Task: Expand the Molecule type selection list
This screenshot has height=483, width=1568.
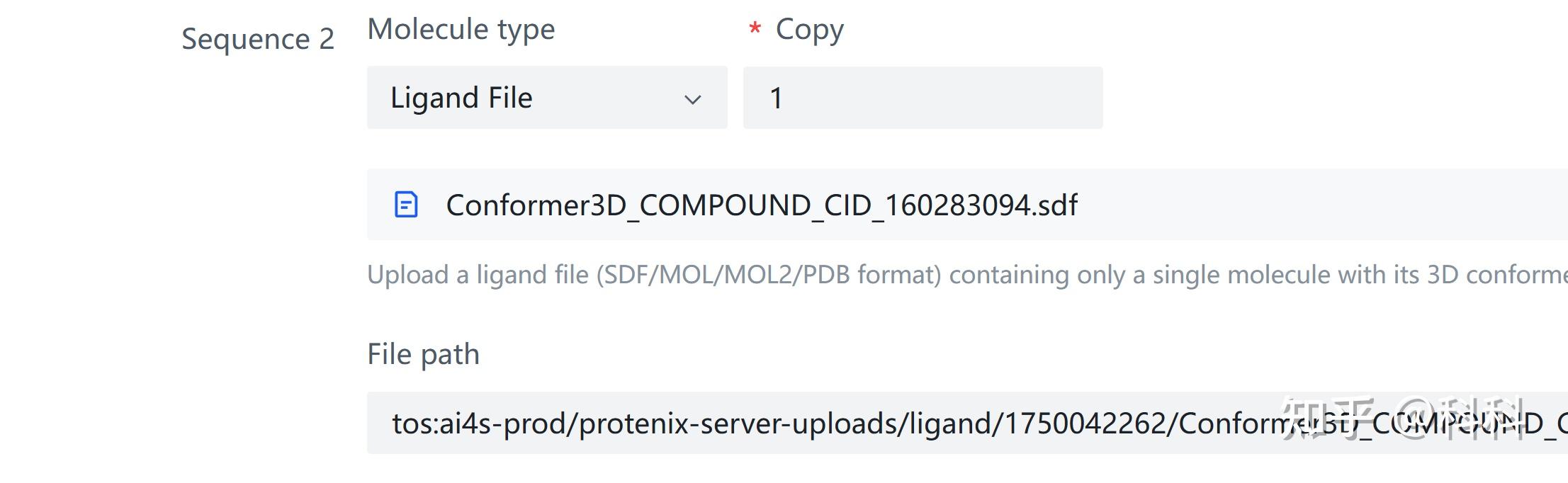Action: [546, 98]
